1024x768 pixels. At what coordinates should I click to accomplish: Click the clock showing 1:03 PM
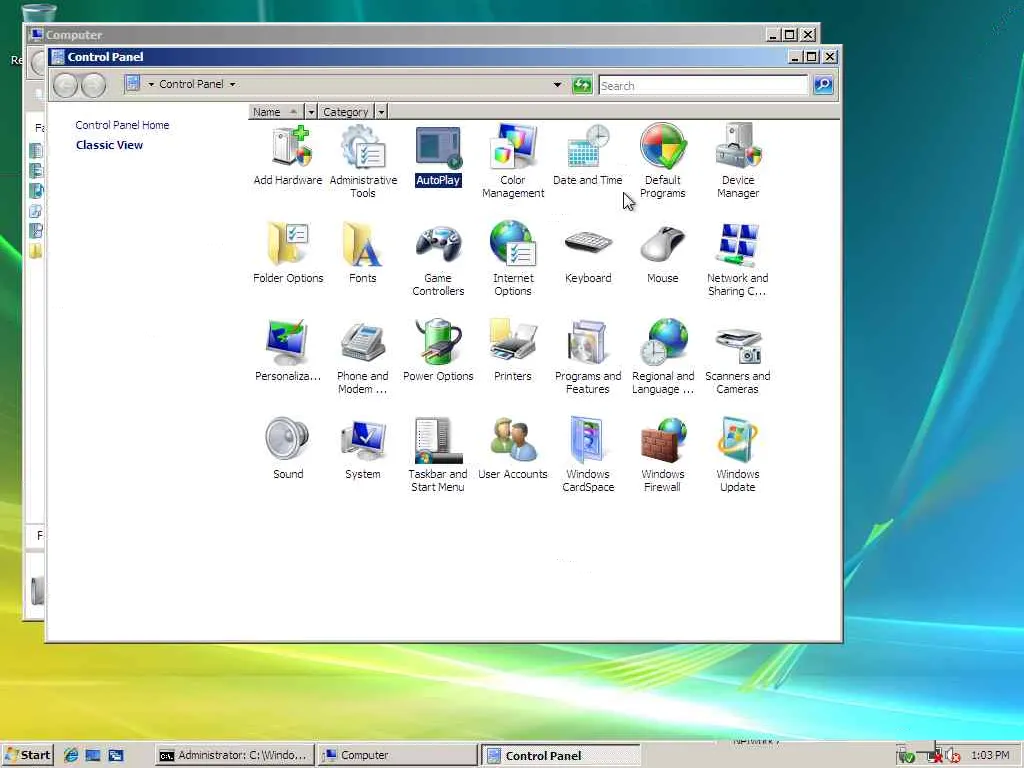pos(990,755)
